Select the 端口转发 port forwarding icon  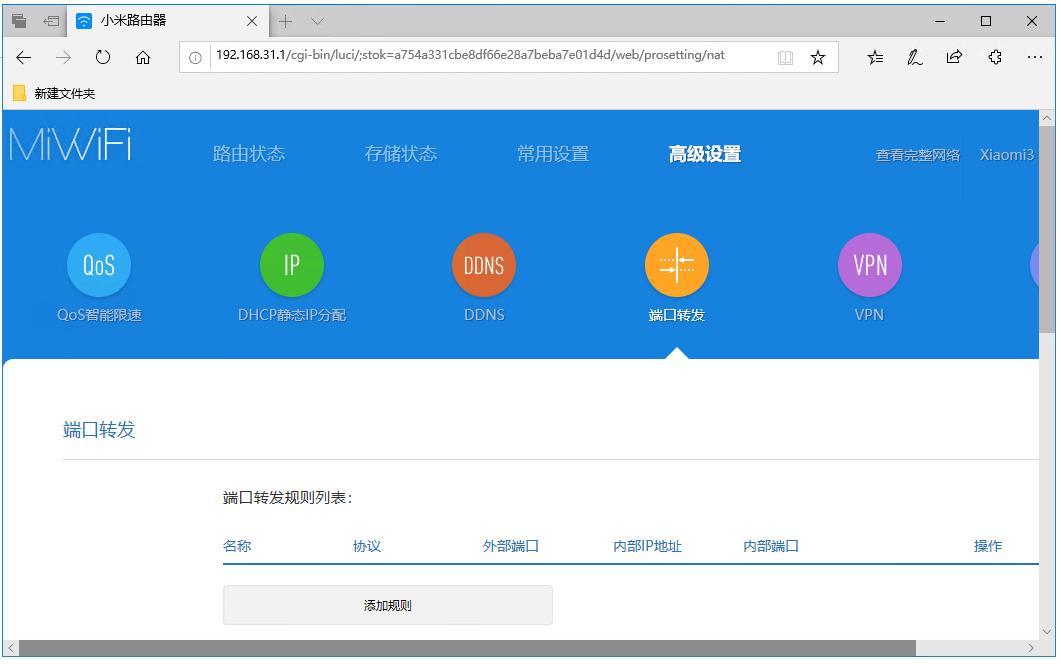coord(676,264)
